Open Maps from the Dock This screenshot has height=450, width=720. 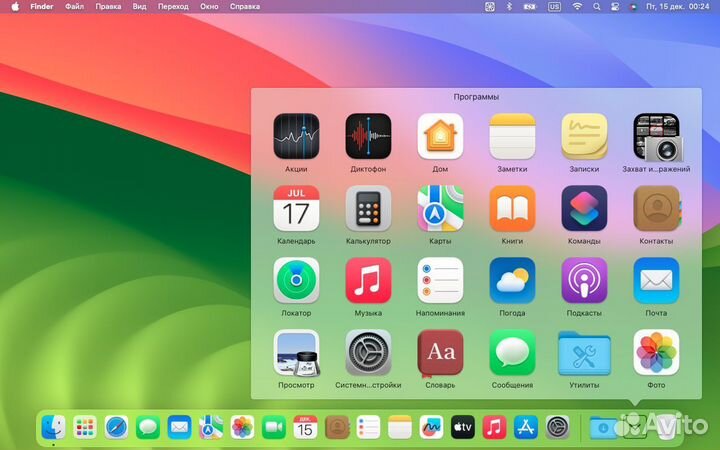[x=211, y=427]
